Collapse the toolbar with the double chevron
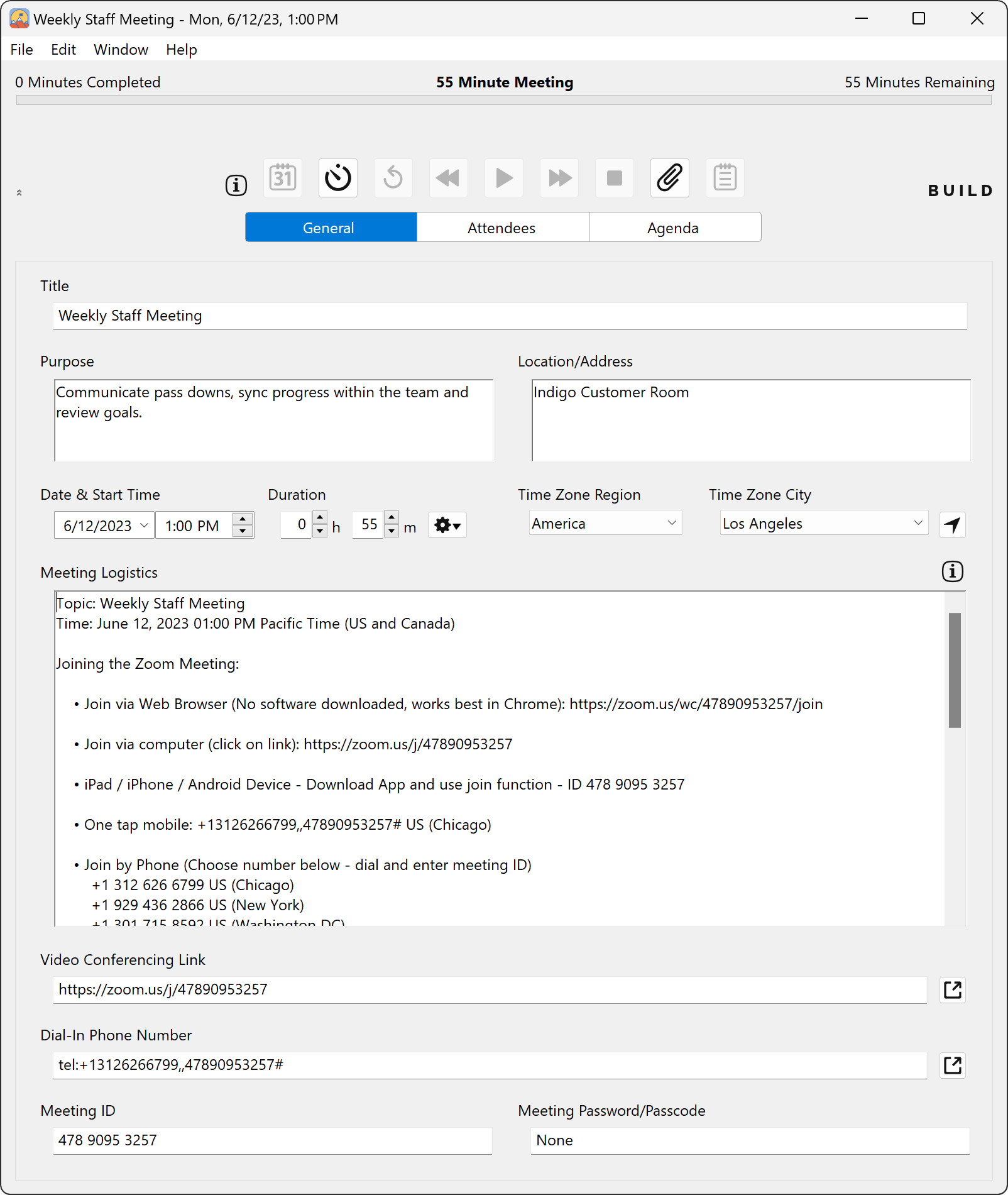 (19, 192)
